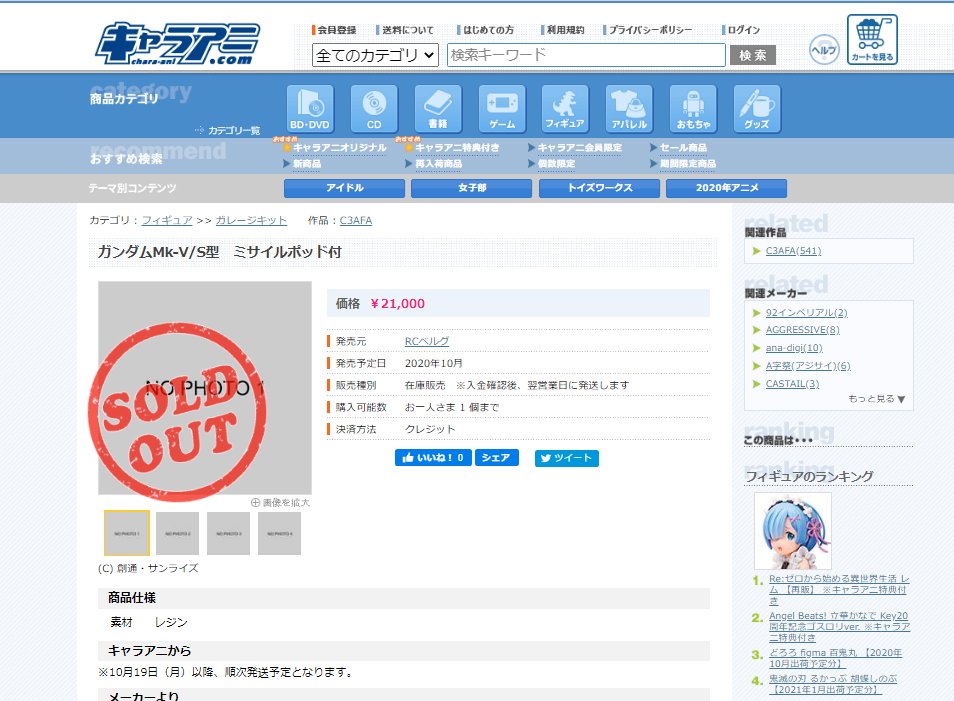Open the セール商品 sale items link

click(683, 148)
